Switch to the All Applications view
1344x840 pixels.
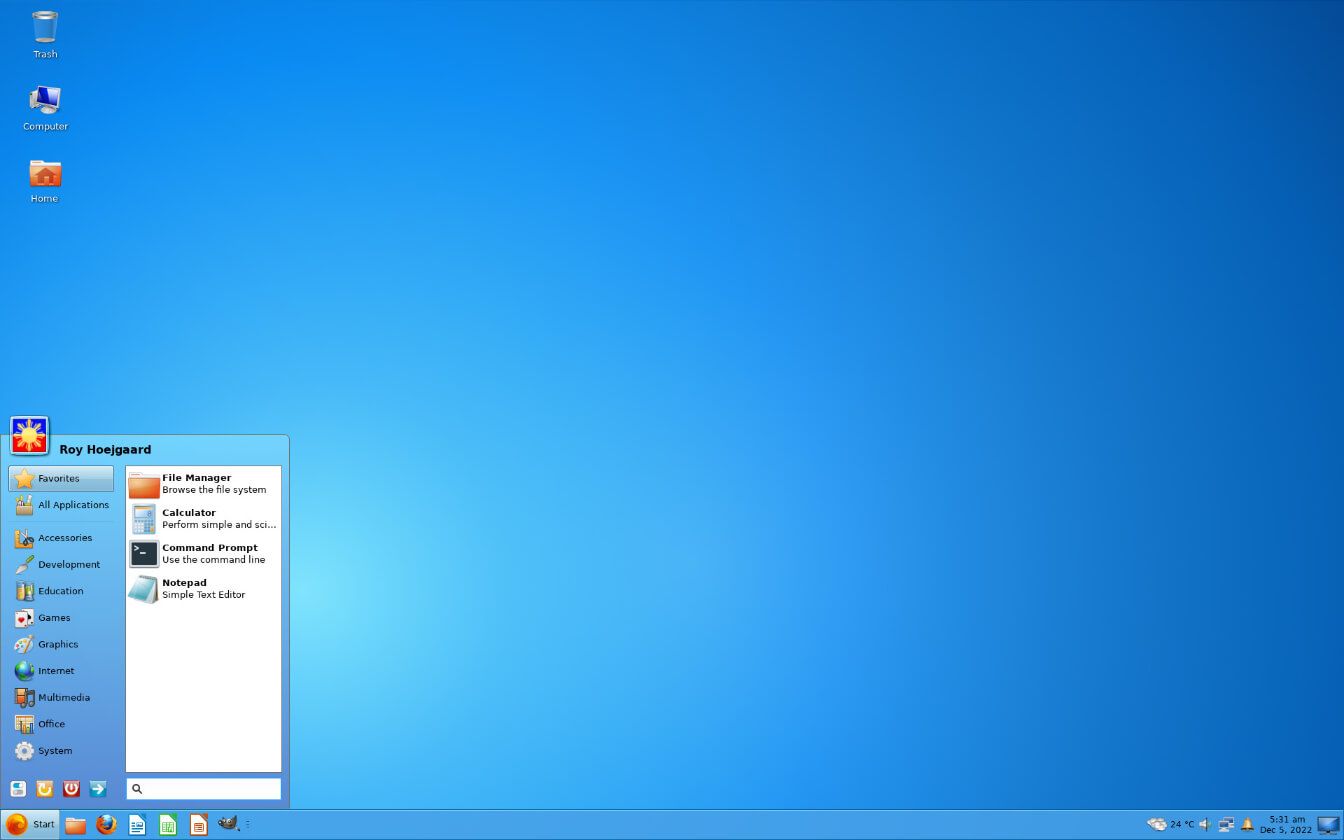coord(61,505)
